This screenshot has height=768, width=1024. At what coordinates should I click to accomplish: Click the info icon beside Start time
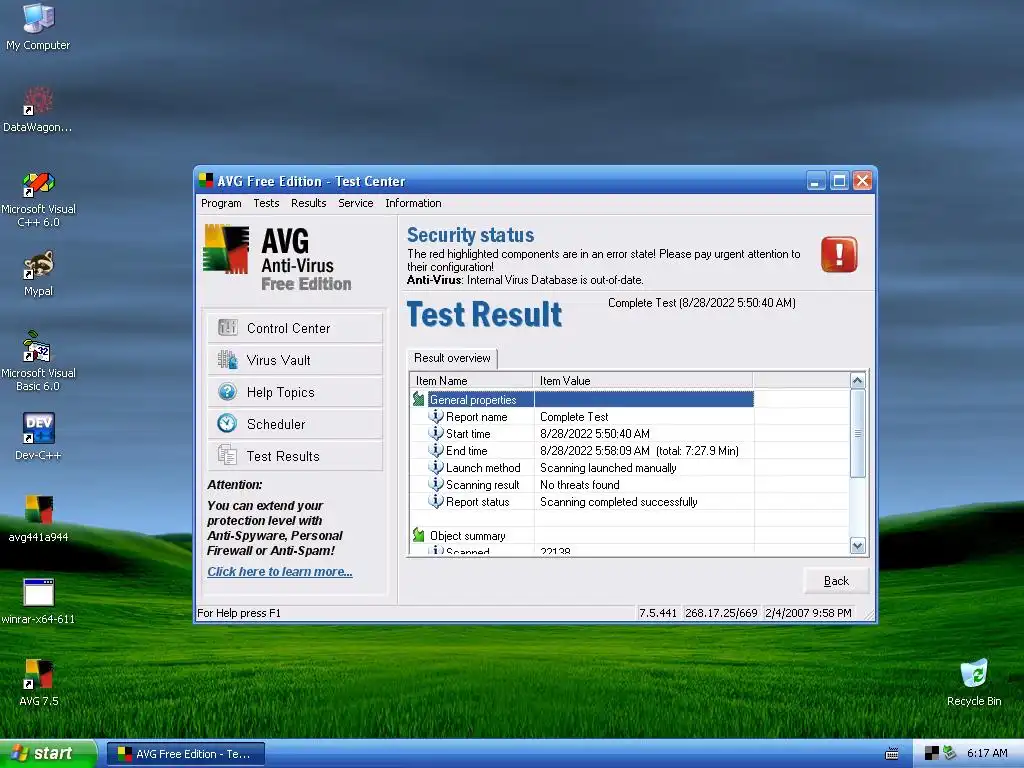click(x=436, y=433)
